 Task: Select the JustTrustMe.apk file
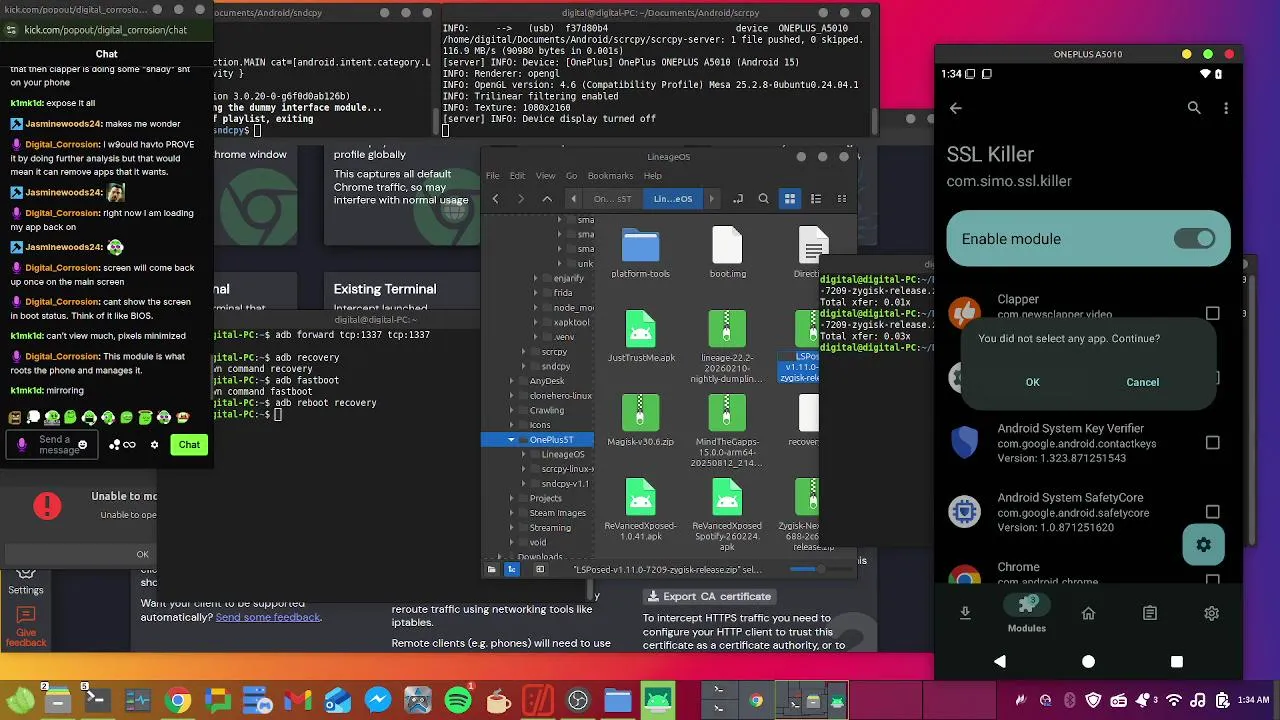point(641,337)
